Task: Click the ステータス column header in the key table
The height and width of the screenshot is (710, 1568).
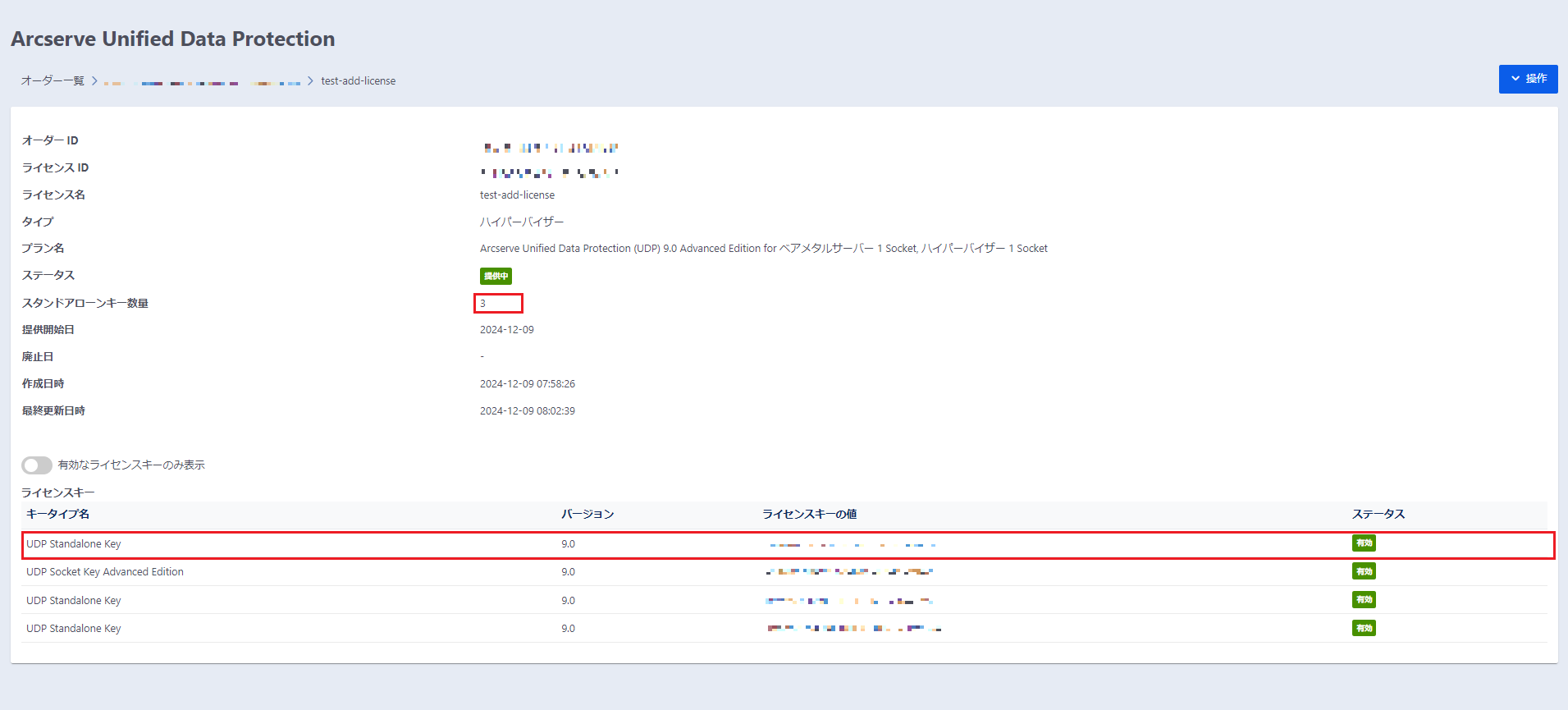Action: click(1378, 514)
